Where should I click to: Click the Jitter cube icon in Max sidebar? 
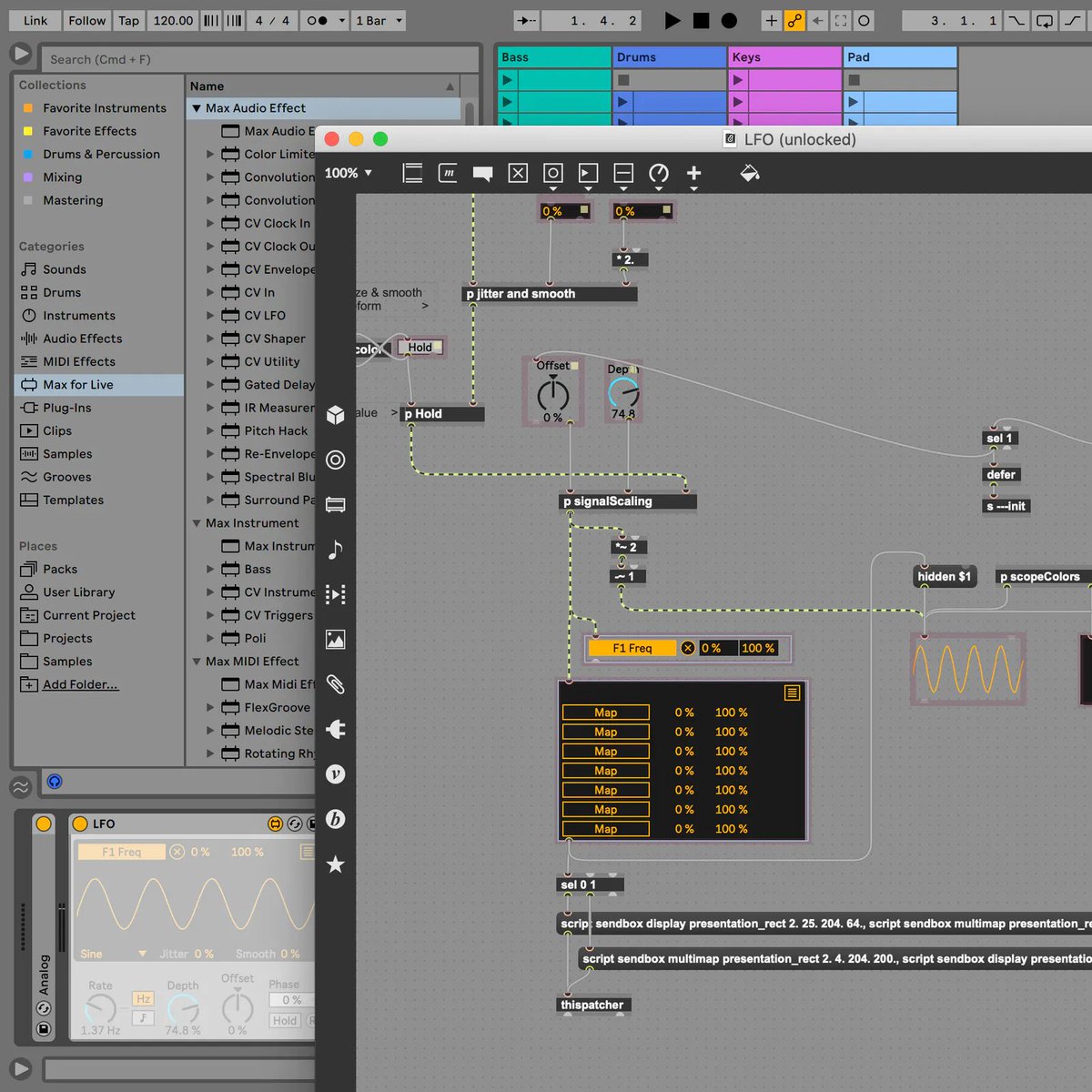(x=336, y=414)
